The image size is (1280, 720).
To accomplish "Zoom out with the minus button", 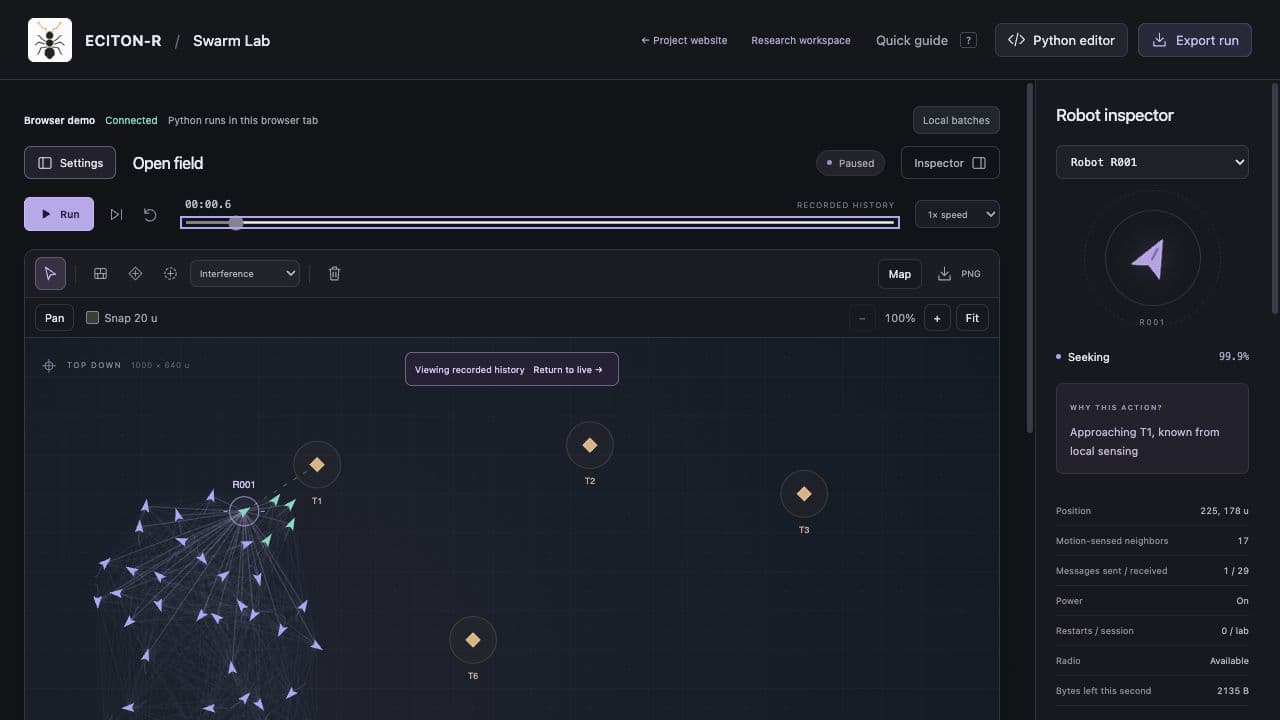I will coord(863,318).
